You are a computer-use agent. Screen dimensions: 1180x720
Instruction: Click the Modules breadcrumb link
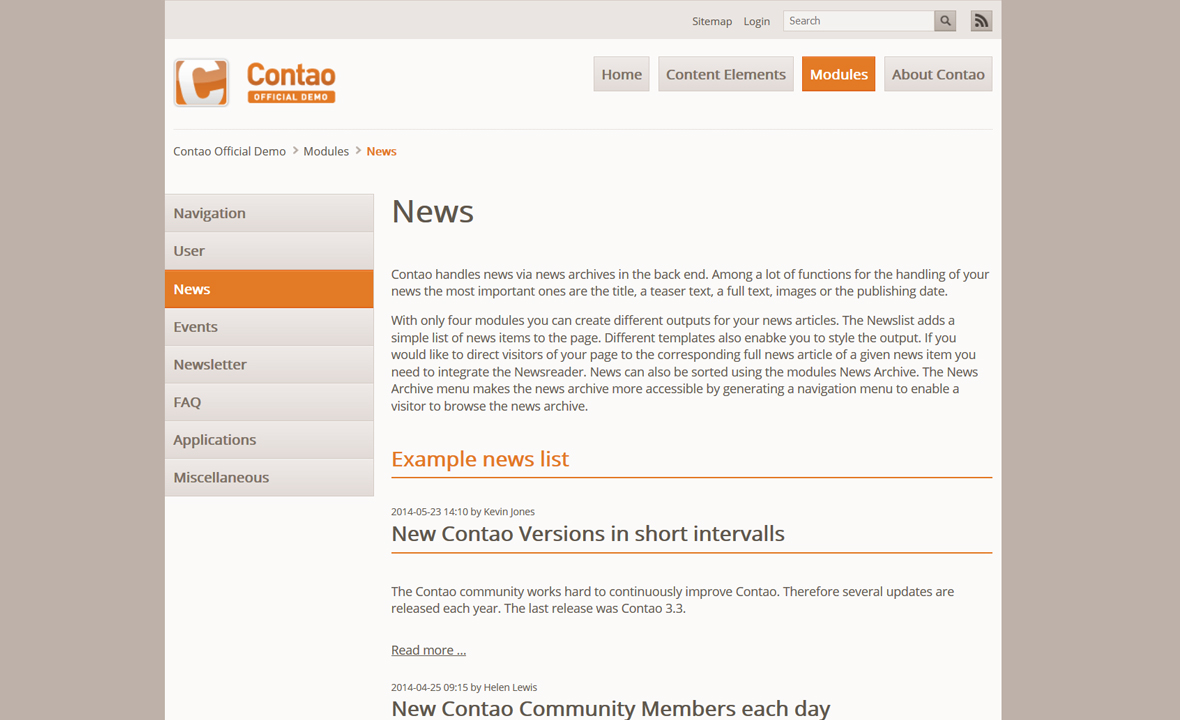point(326,151)
